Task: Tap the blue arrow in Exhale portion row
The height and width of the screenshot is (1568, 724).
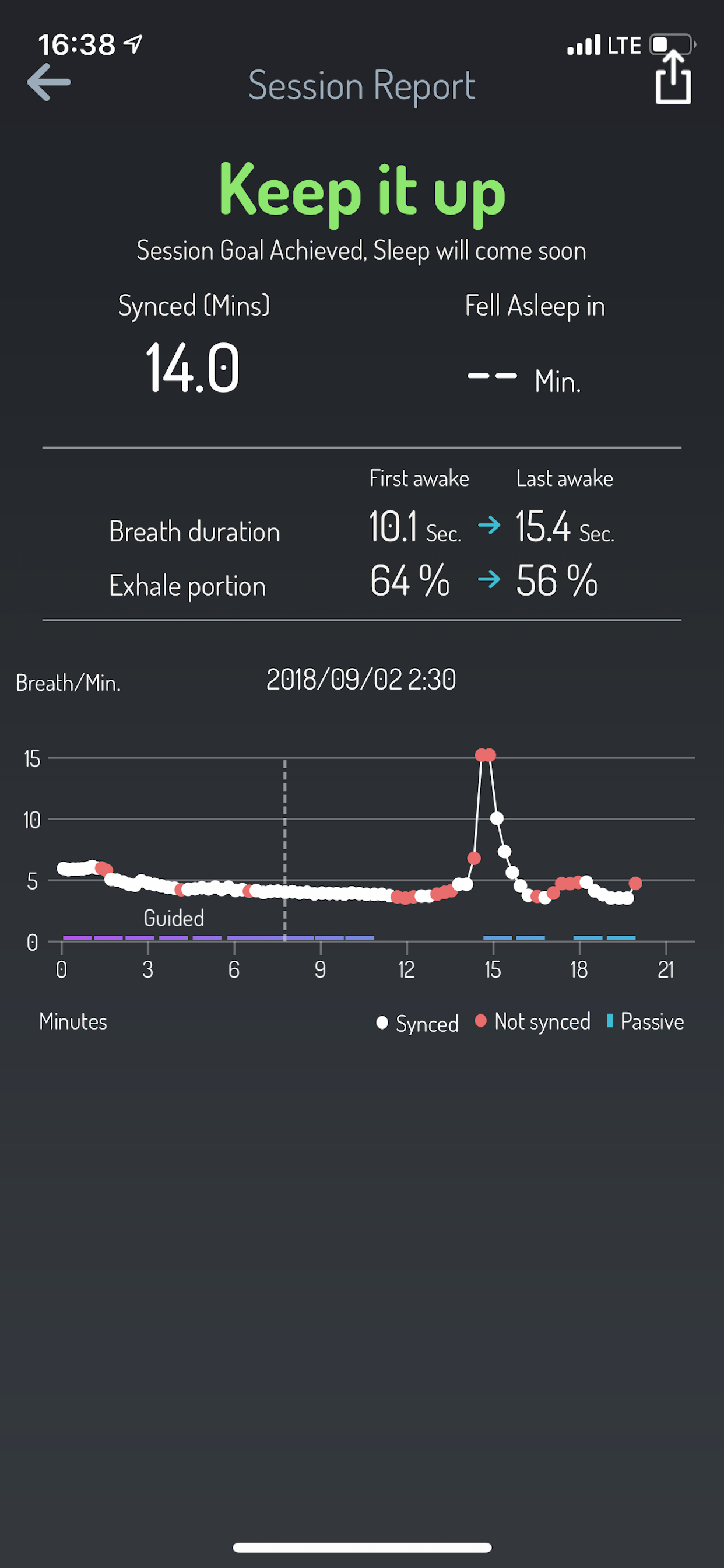Action: pyautogui.click(x=489, y=578)
